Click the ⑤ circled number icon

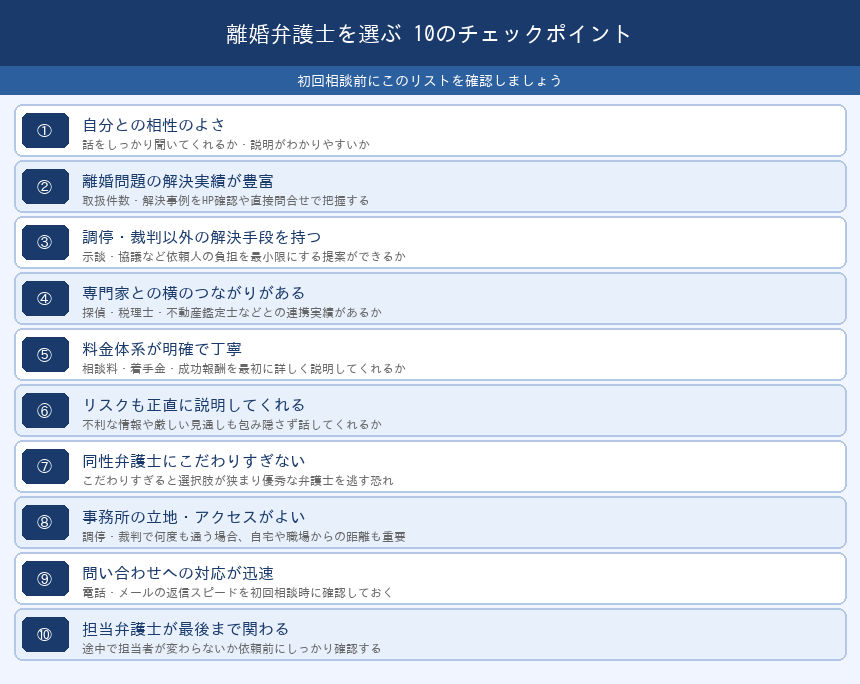point(44,354)
